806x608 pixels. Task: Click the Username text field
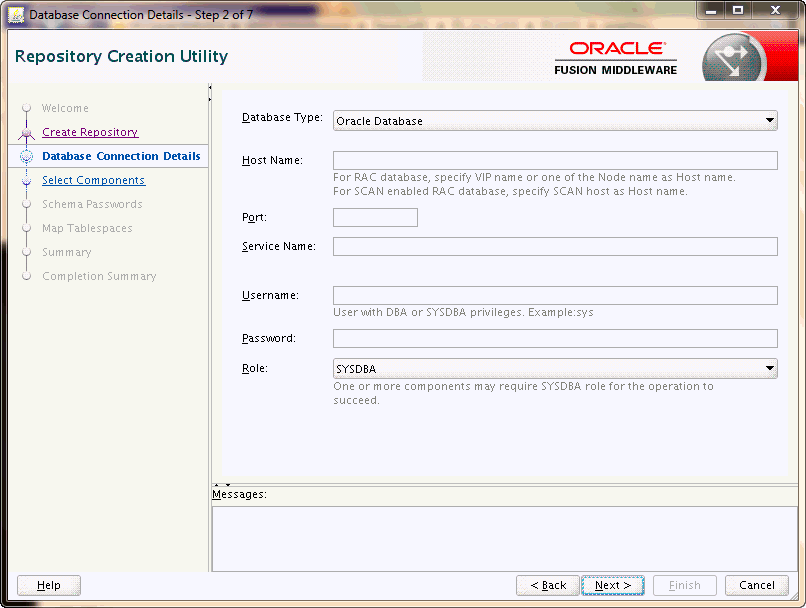click(x=555, y=296)
